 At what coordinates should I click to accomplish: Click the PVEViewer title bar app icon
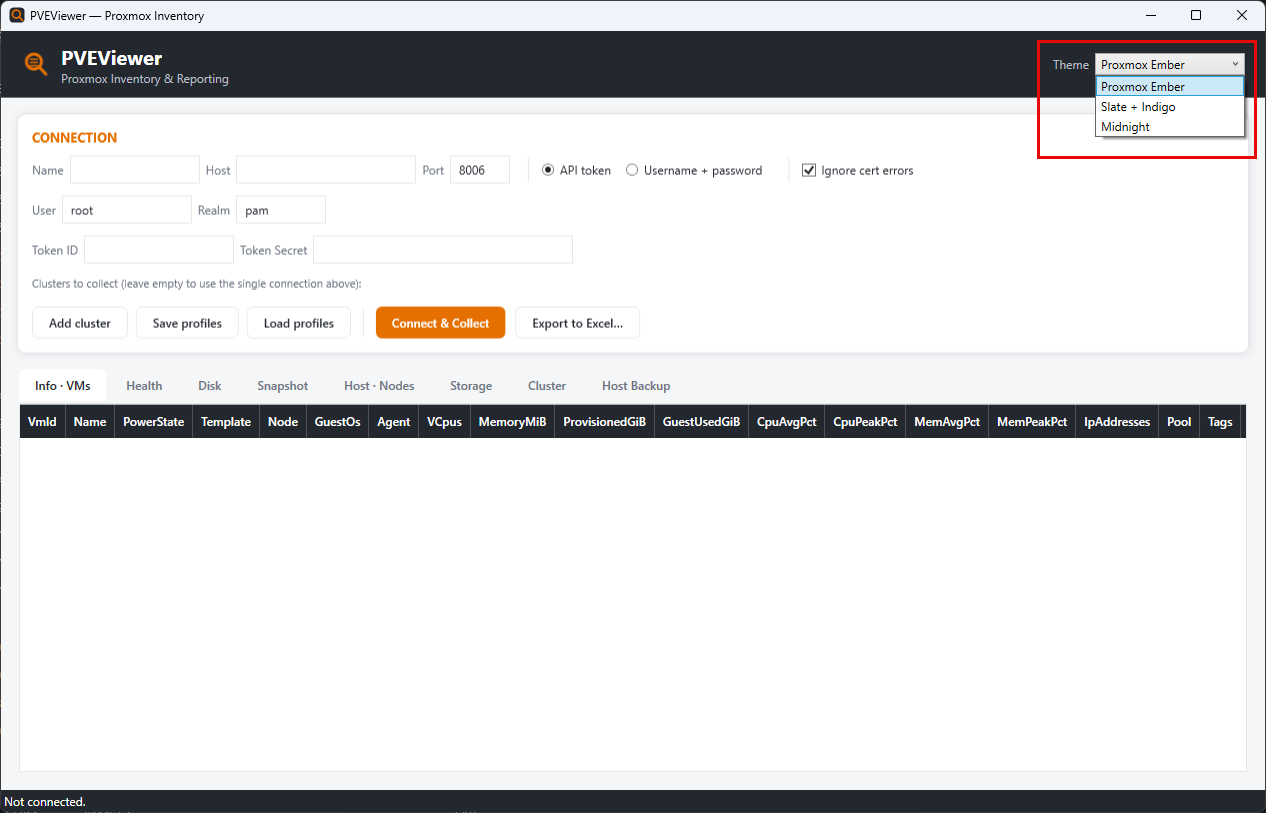click(x=16, y=15)
